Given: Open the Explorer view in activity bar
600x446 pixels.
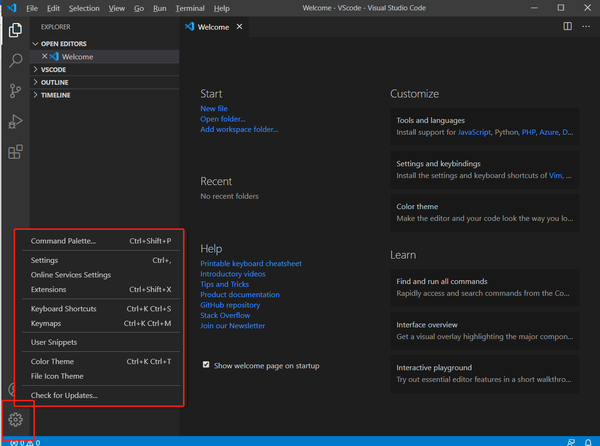Looking at the screenshot, I should (15, 30).
